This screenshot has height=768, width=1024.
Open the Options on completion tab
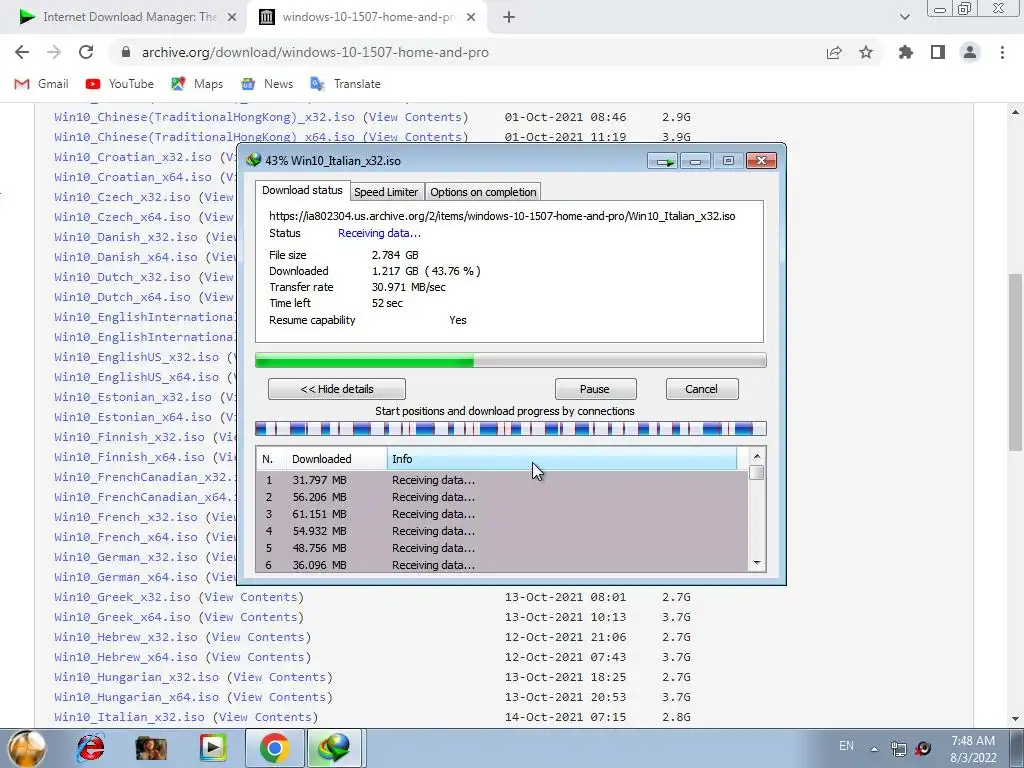pyautogui.click(x=483, y=192)
